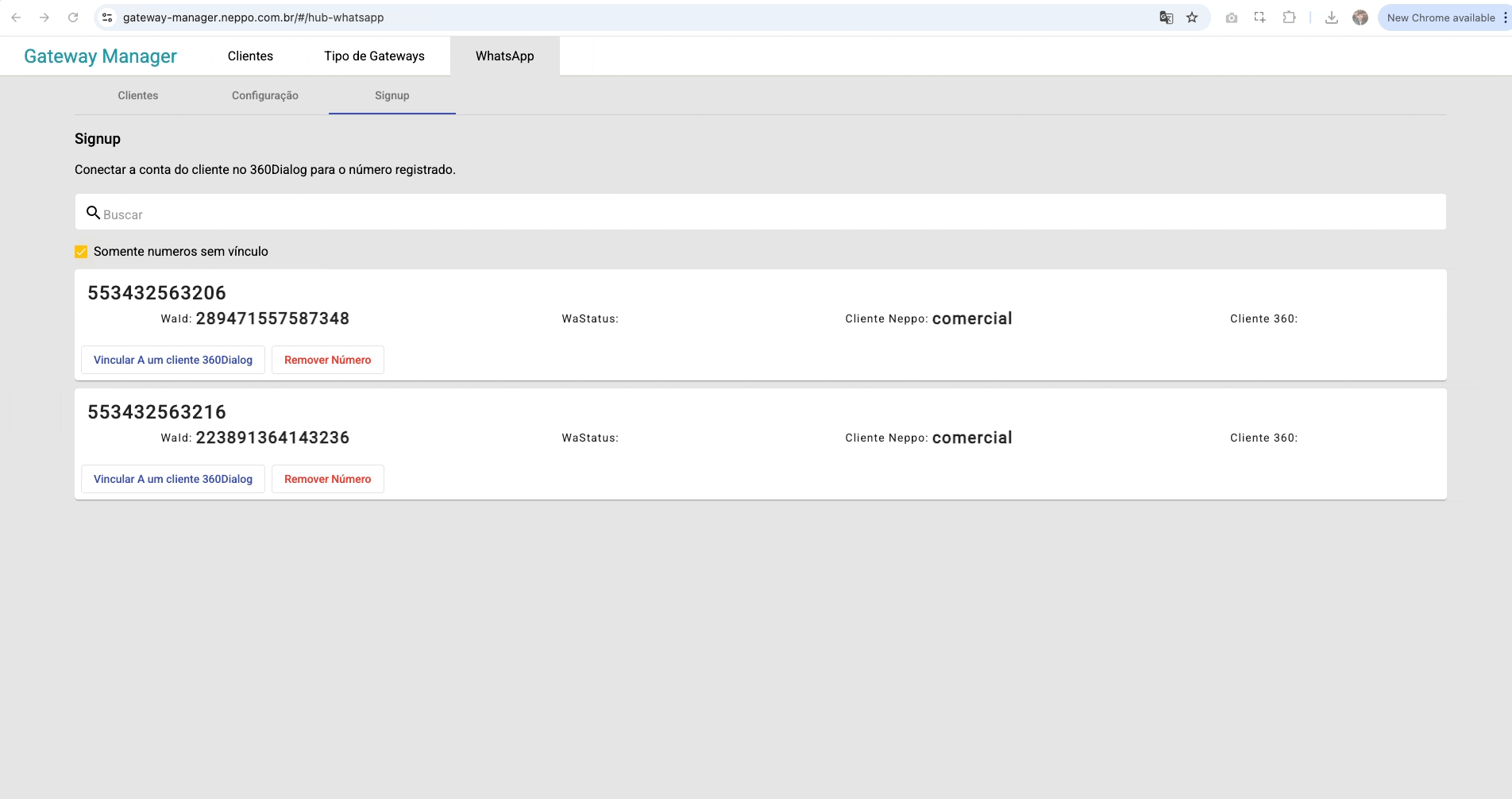This screenshot has width=1512, height=799.
Task: Bookmark this page with the star icon
Action: coord(1192,17)
